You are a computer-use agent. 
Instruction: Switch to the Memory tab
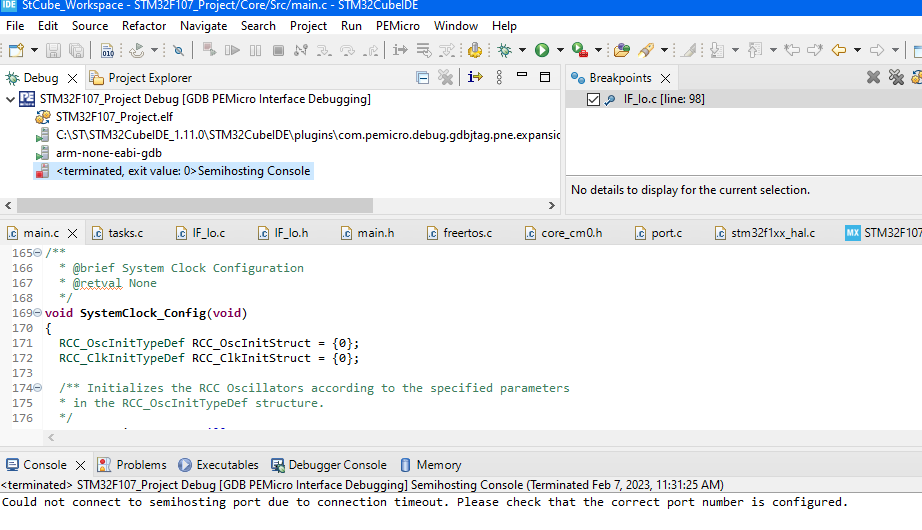point(431,465)
